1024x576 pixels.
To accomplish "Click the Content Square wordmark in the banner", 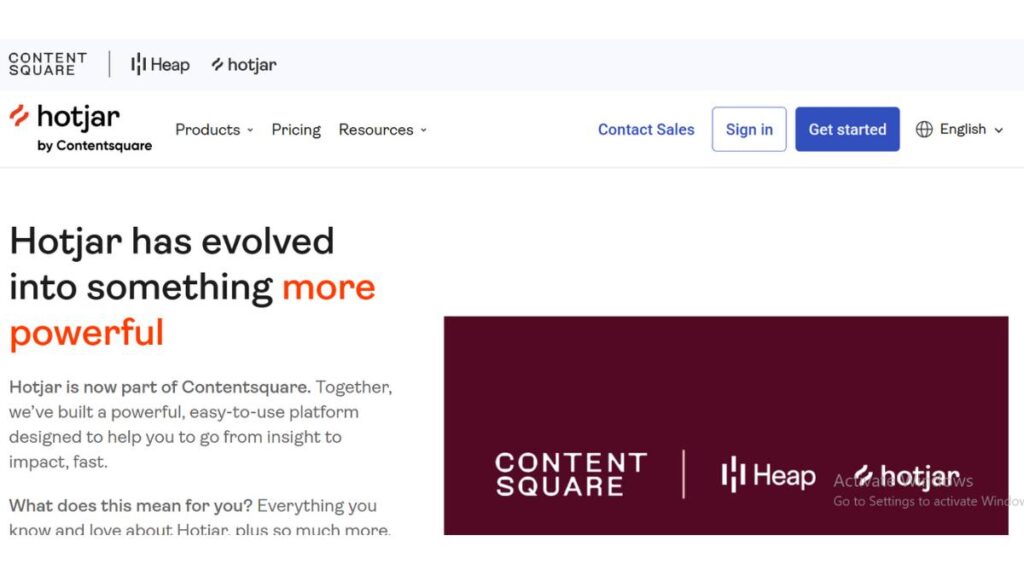I will pos(570,473).
